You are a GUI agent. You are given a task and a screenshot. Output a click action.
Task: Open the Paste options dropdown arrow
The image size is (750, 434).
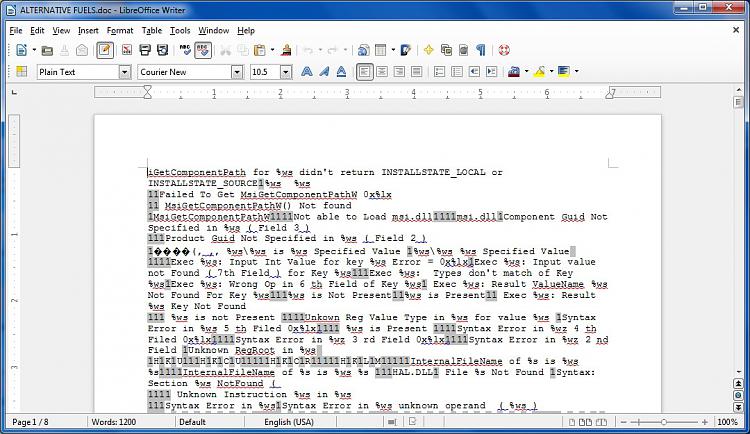pos(273,50)
